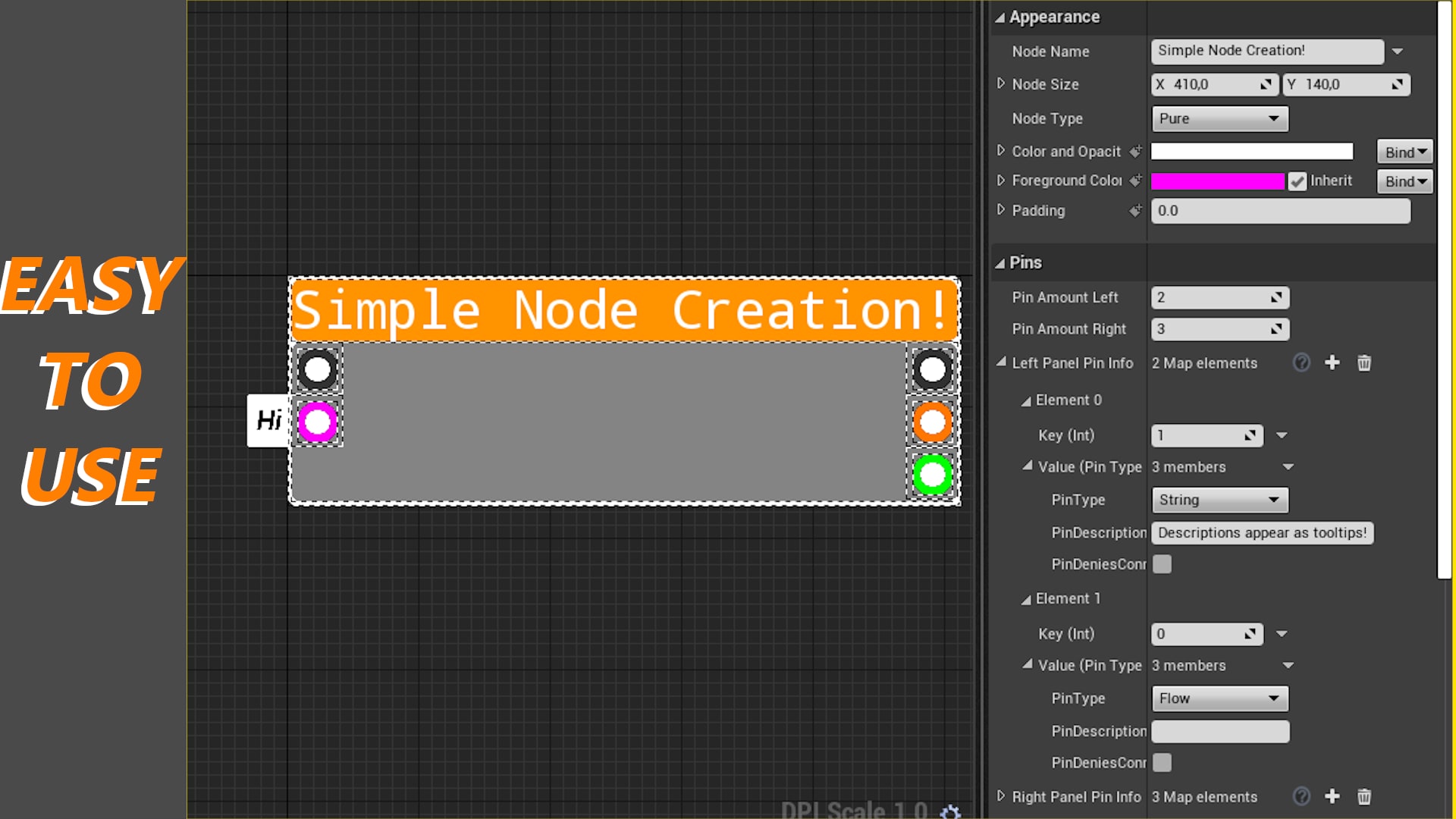Add element to Left Panel Pin Info map
The image size is (1456, 819).
(1332, 362)
